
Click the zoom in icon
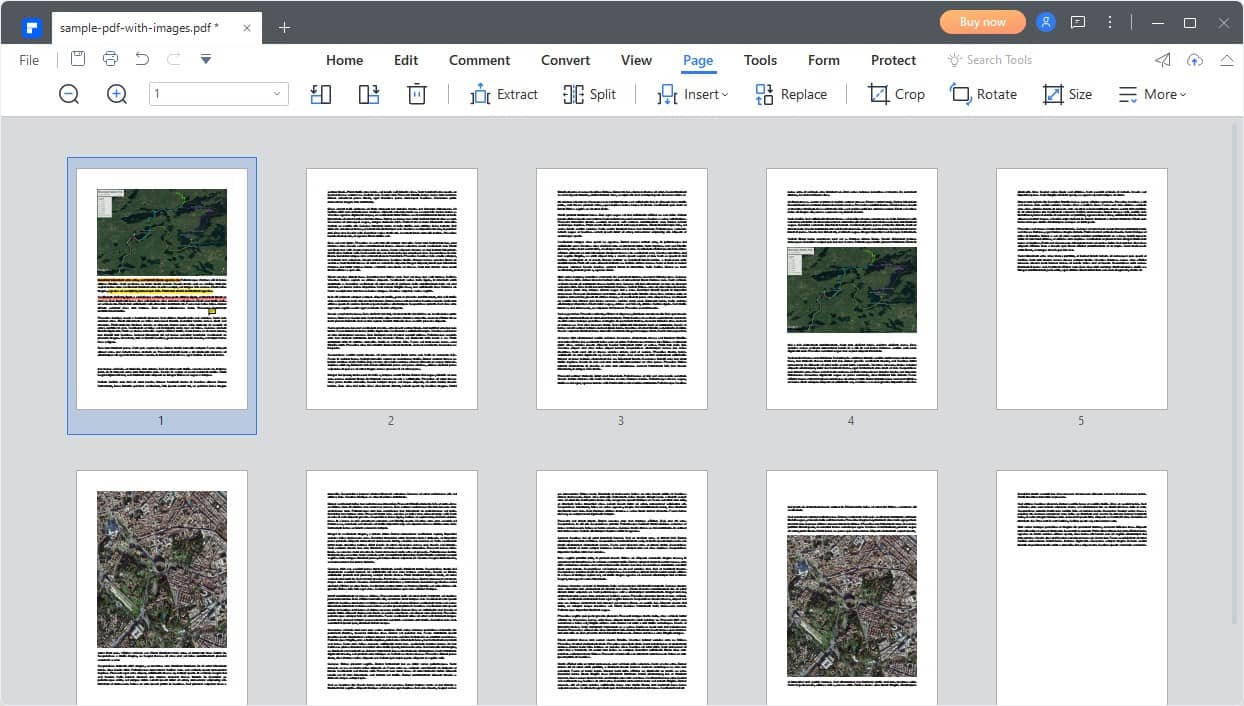tap(116, 93)
